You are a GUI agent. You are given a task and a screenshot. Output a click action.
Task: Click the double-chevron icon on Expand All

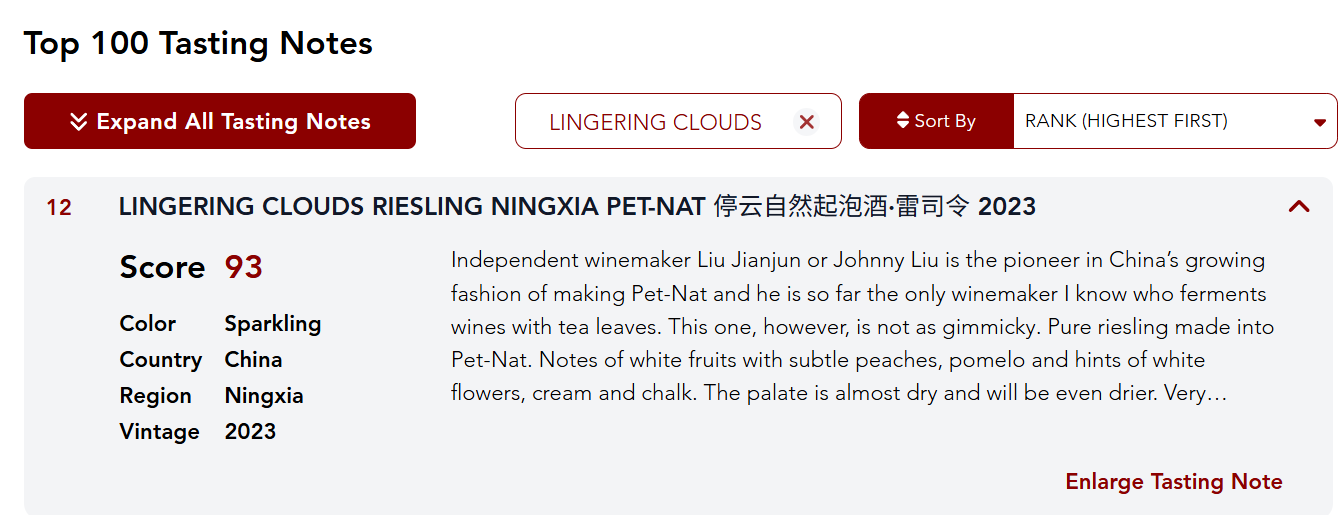(x=79, y=122)
